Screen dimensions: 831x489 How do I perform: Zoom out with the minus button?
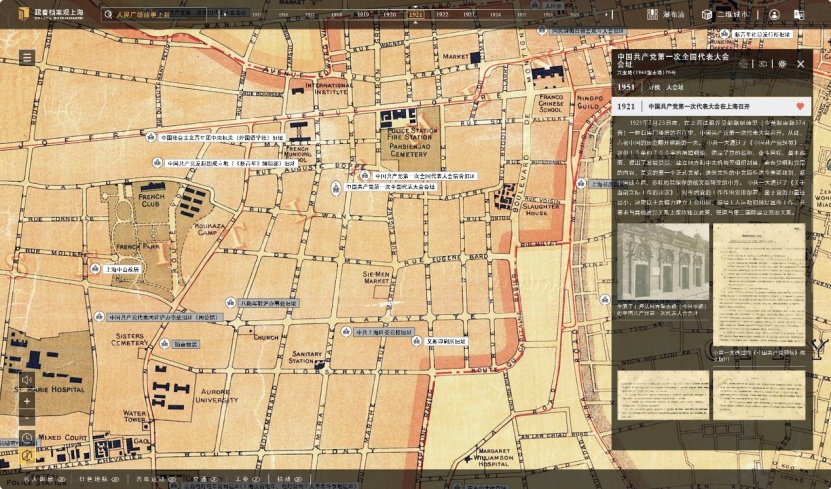[x=26, y=418]
